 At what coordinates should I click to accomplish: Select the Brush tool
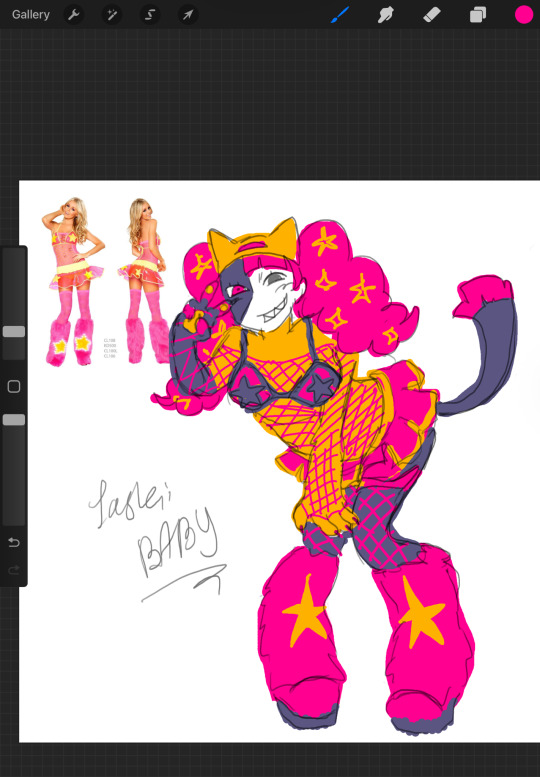click(x=340, y=15)
